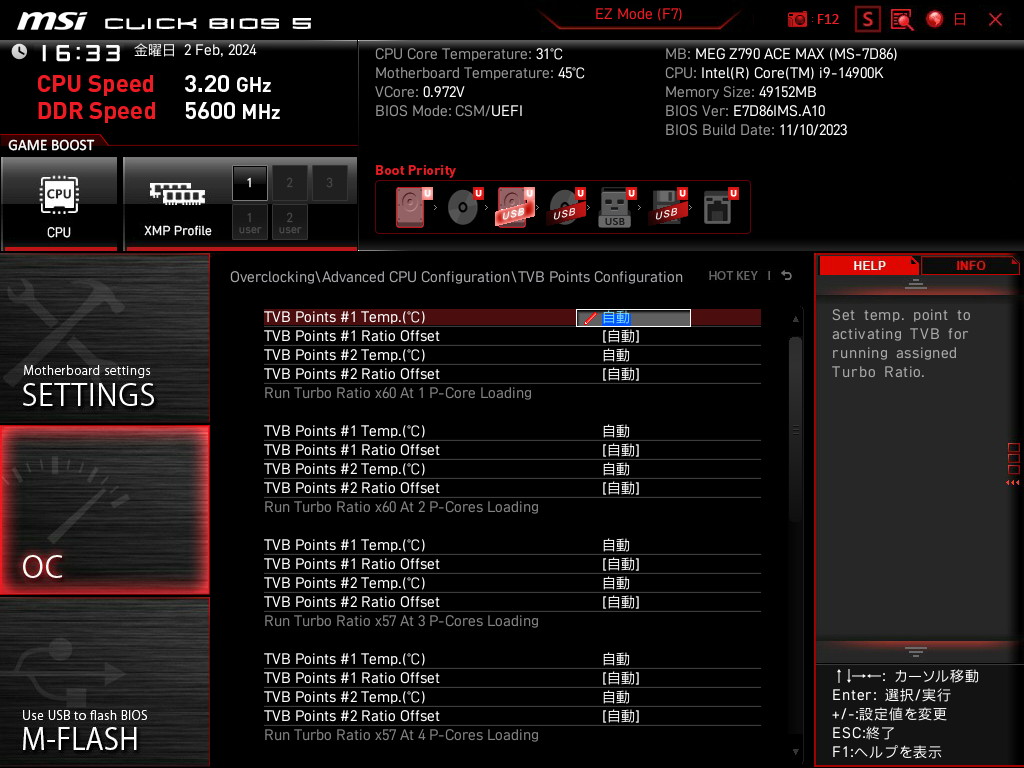Click 'Run Turbo Ratio x60 At 1 P-Core Loading'

coord(398,393)
